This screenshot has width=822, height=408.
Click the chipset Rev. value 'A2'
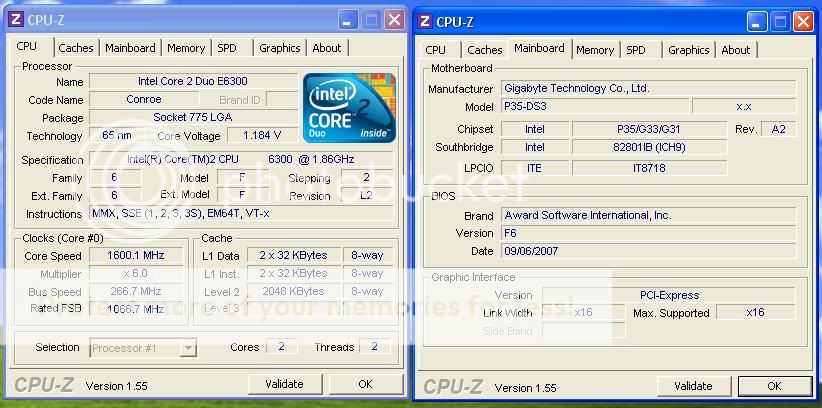(x=778, y=129)
